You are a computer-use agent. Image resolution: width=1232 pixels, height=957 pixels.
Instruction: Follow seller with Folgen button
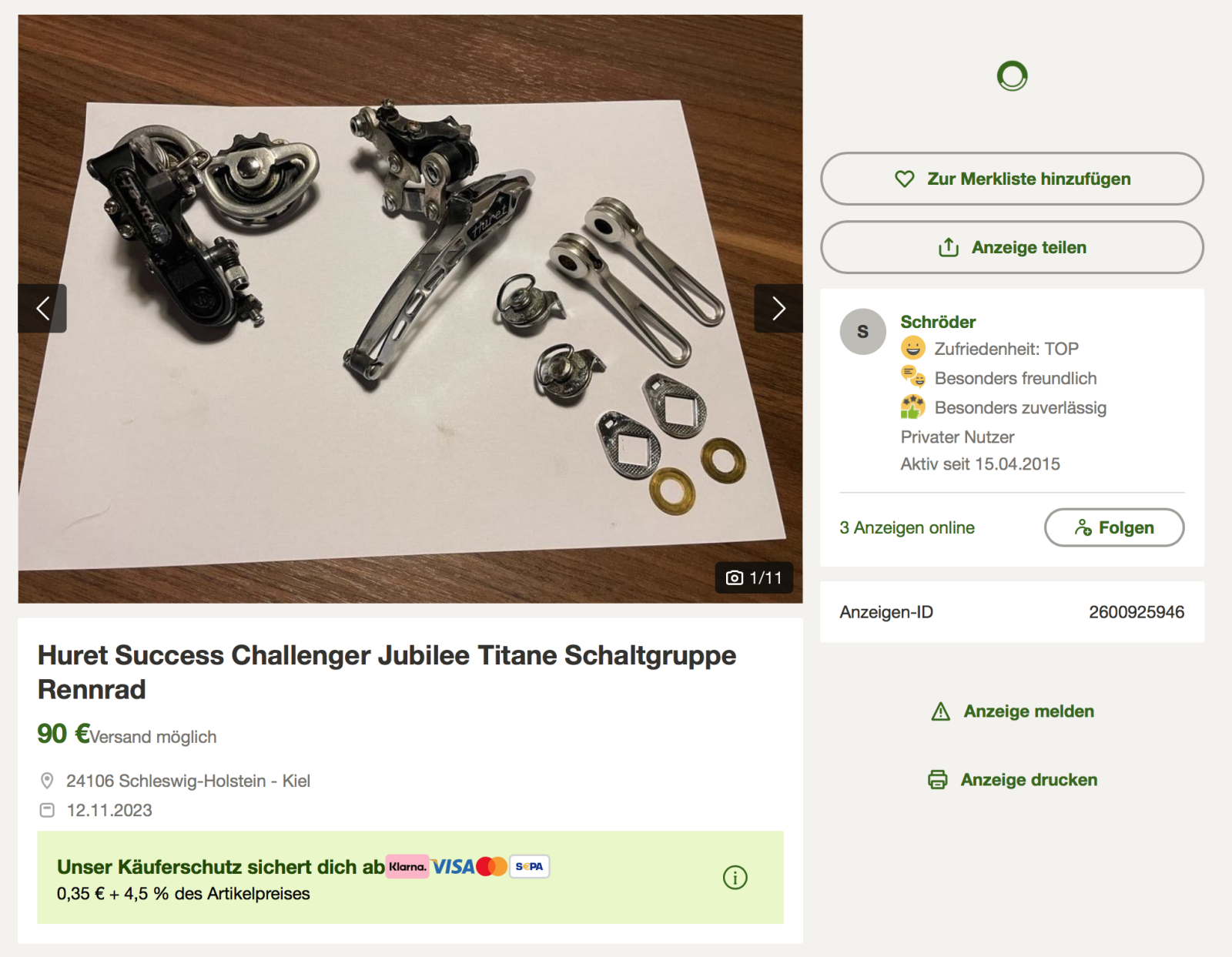(x=1113, y=527)
